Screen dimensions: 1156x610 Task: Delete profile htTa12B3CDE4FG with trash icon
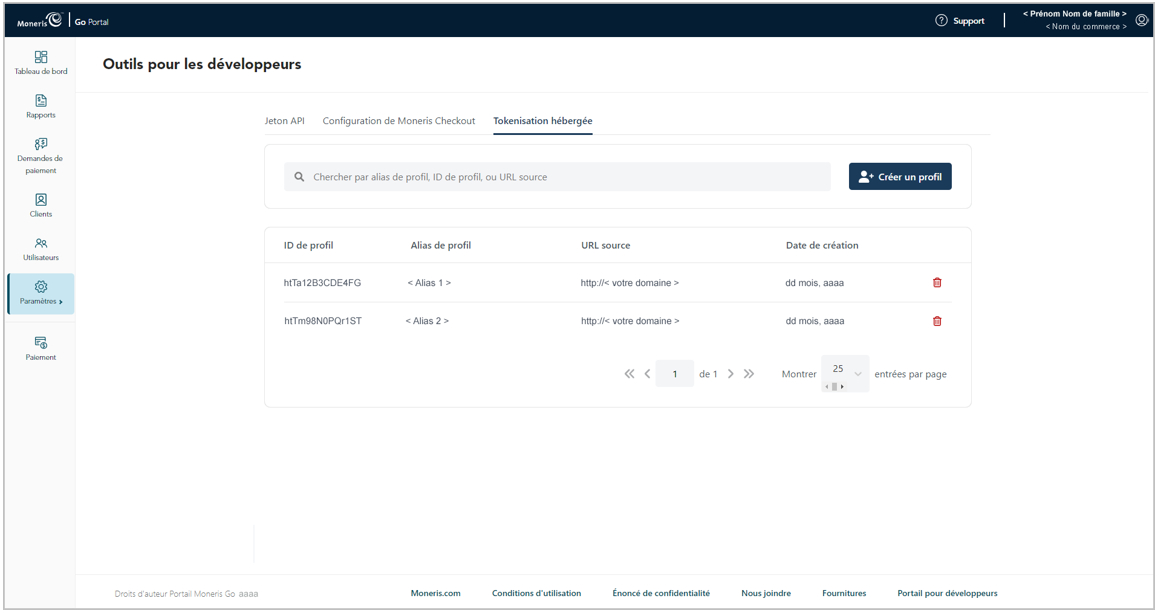[937, 283]
